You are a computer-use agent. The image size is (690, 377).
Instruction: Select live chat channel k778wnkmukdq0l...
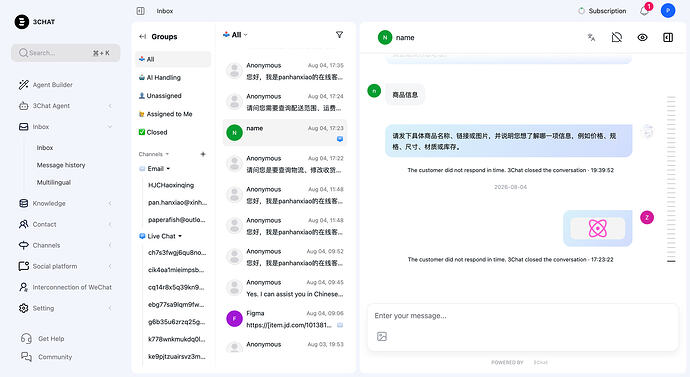tap(176, 339)
